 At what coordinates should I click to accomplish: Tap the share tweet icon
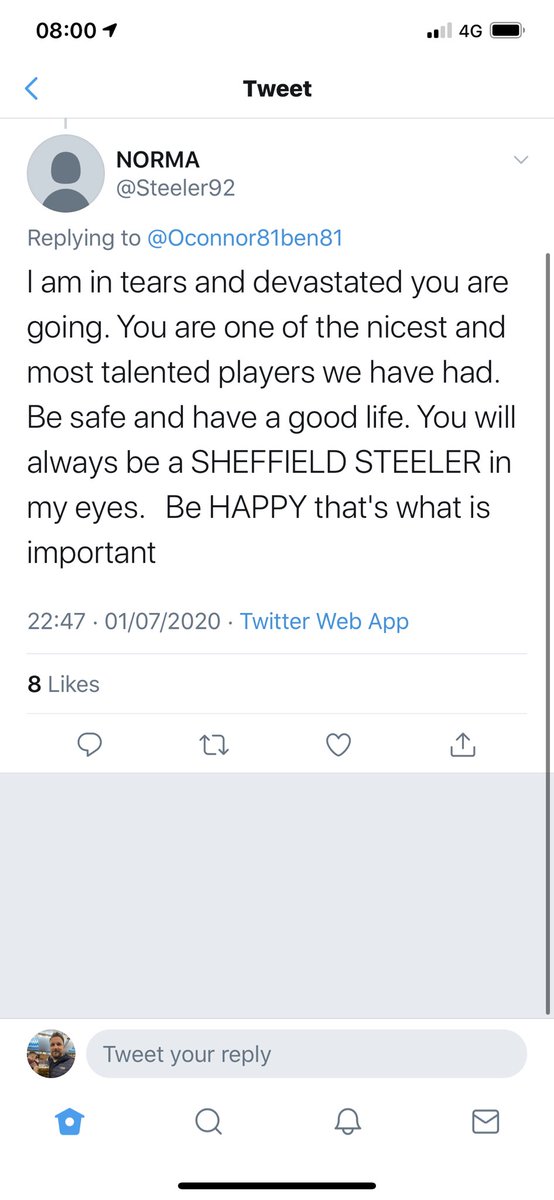463,744
